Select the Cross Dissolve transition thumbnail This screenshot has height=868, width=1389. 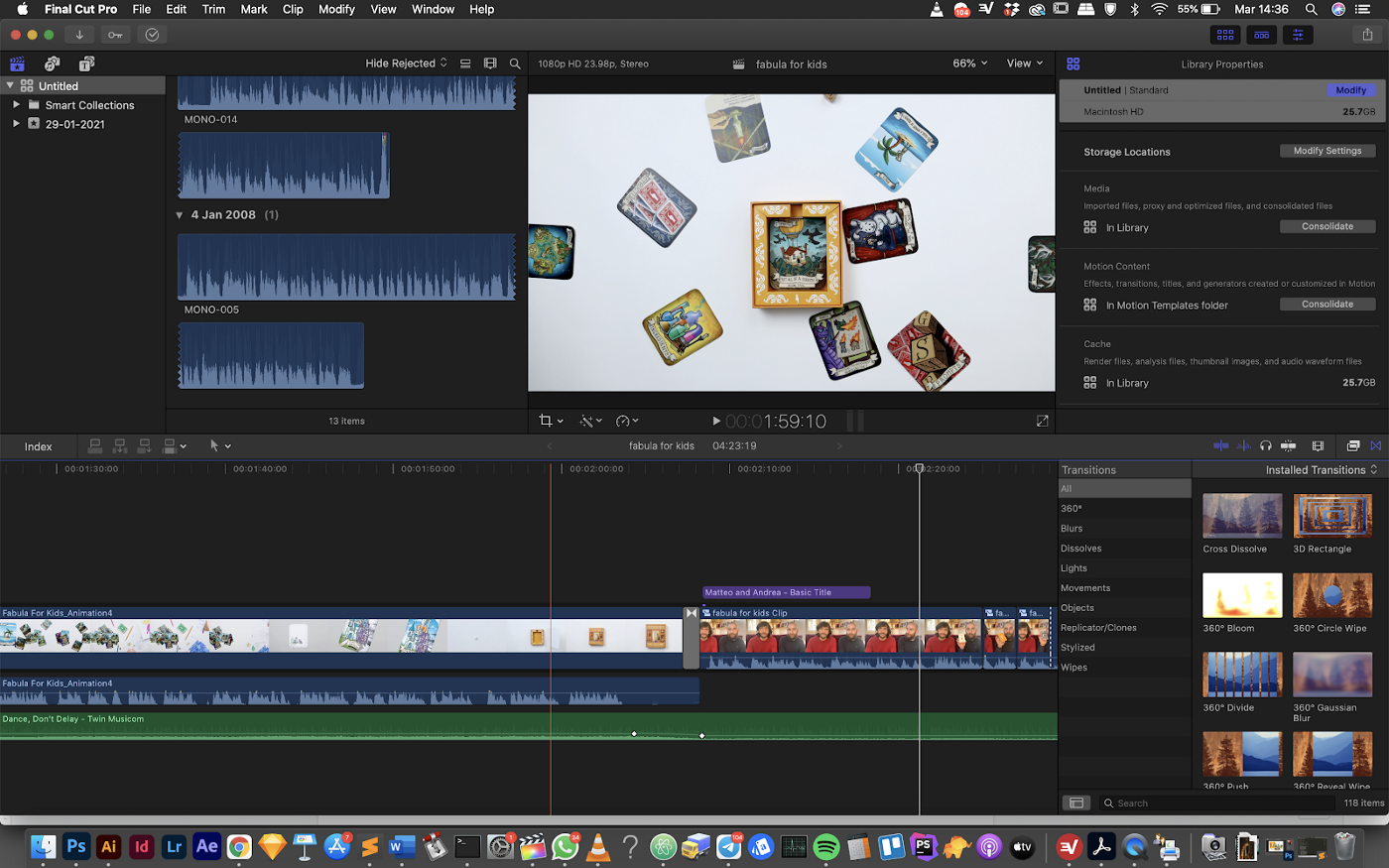(x=1242, y=516)
